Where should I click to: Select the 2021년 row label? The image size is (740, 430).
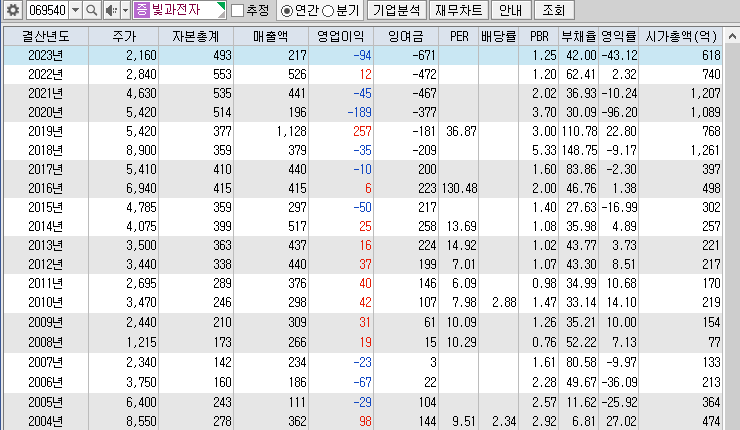[x=46, y=93]
